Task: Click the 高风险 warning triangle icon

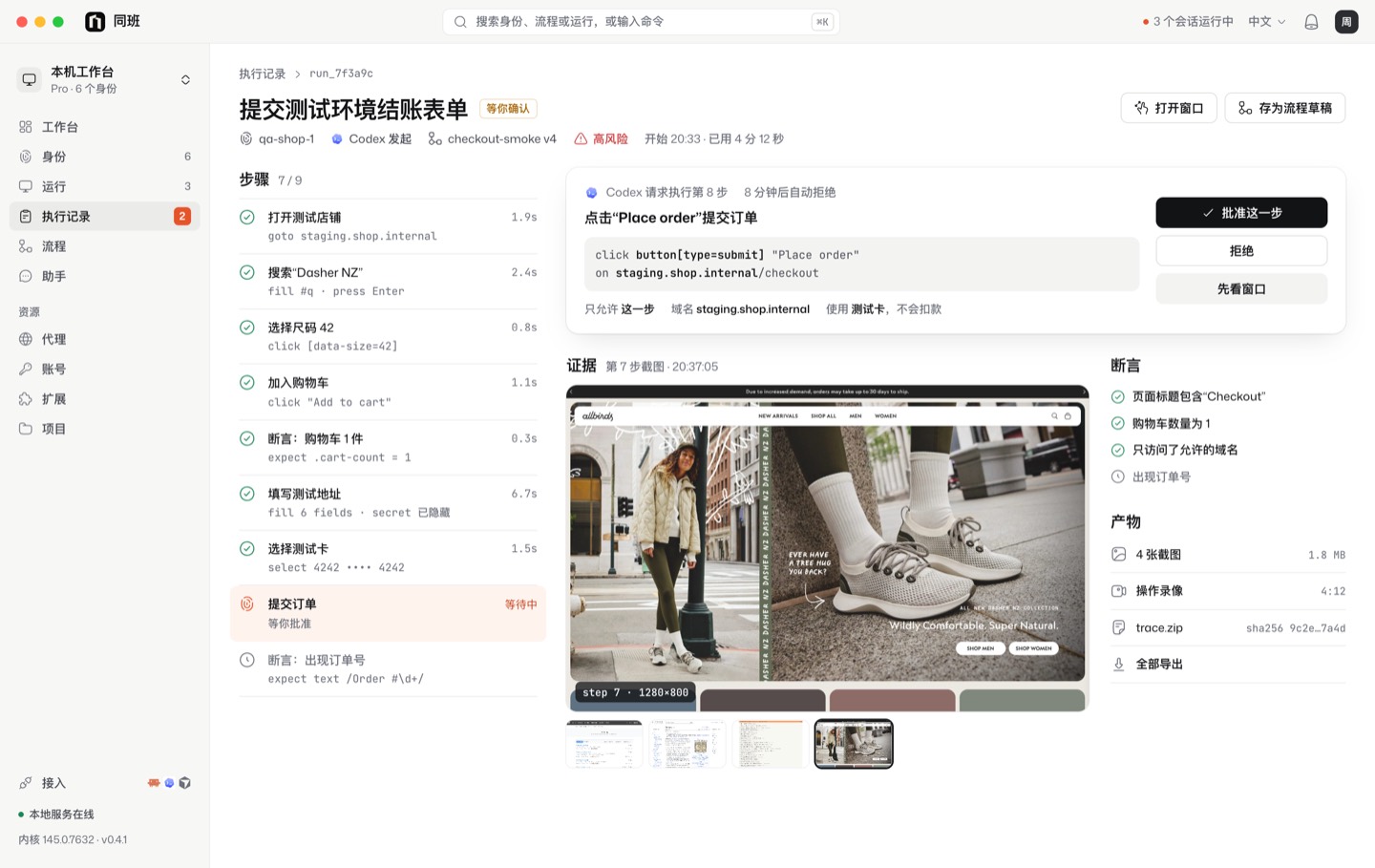Action: click(581, 139)
